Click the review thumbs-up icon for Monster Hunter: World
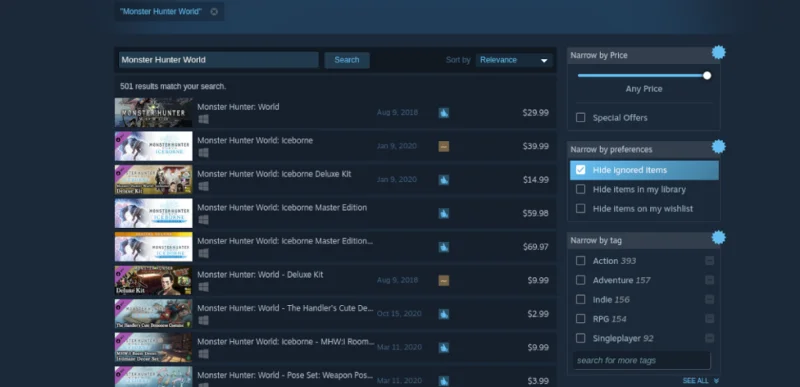 (444, 113)
